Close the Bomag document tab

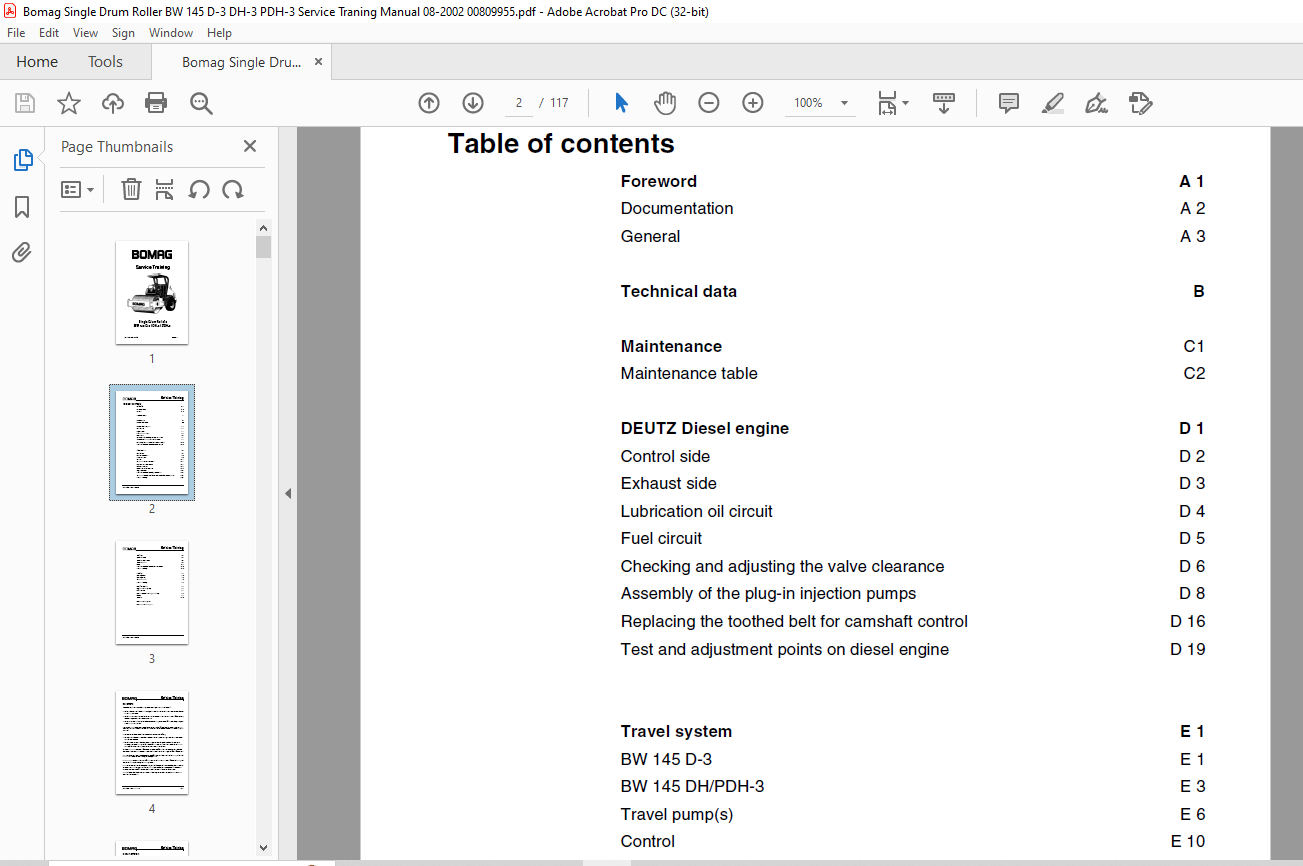click(318, 62)
